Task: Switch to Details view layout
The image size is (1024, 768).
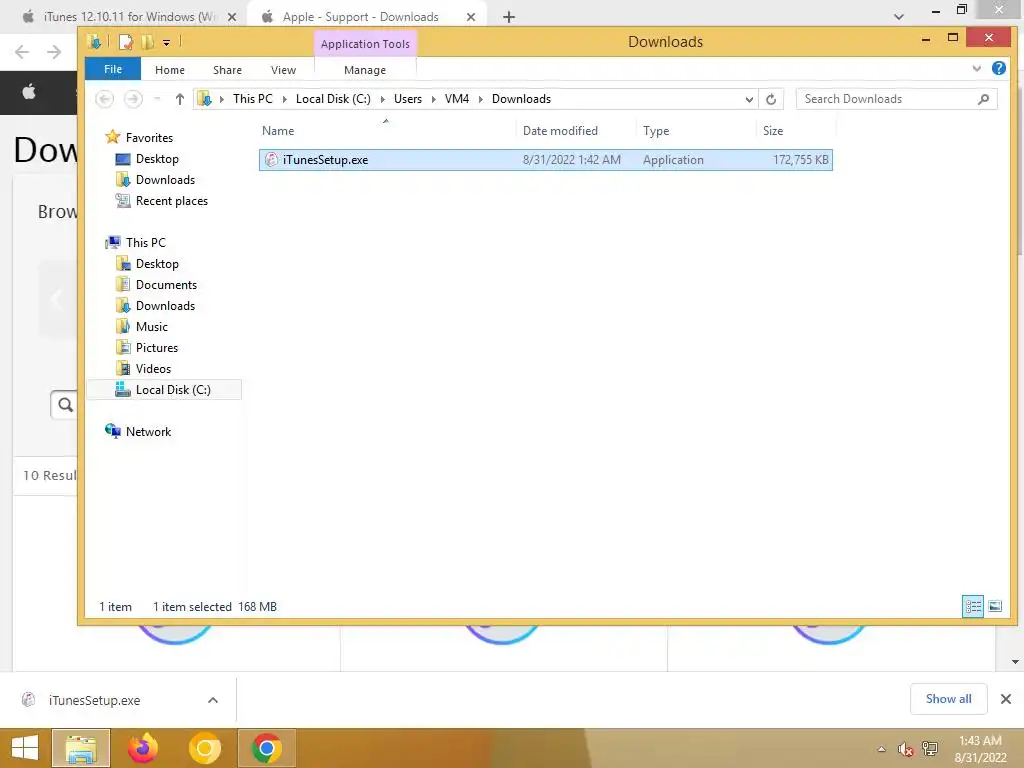Action: (x=972, y=607)
